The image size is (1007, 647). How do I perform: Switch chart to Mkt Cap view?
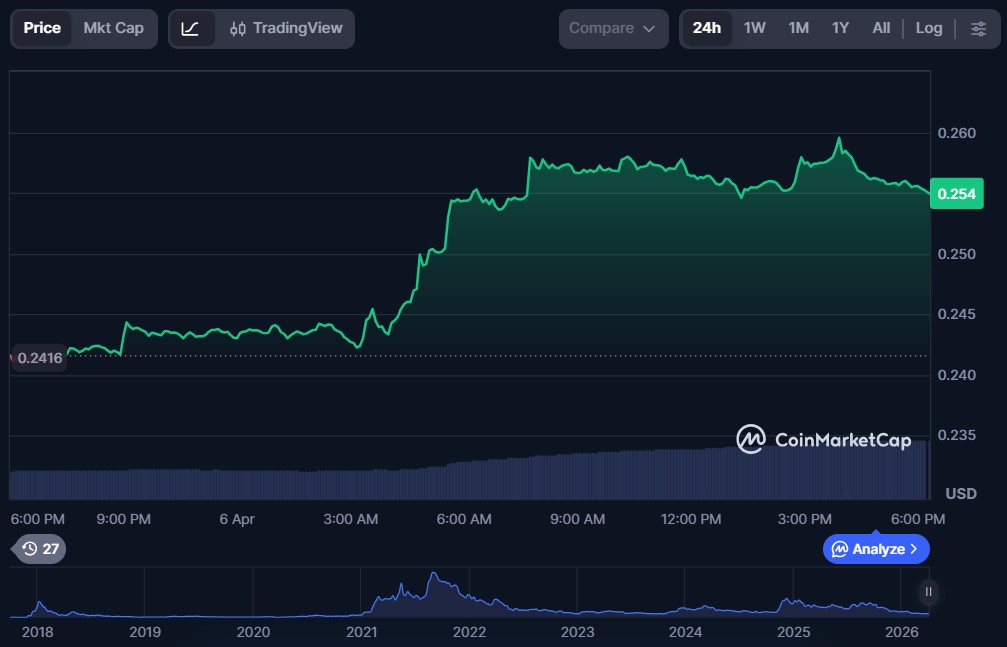point(113,29)
